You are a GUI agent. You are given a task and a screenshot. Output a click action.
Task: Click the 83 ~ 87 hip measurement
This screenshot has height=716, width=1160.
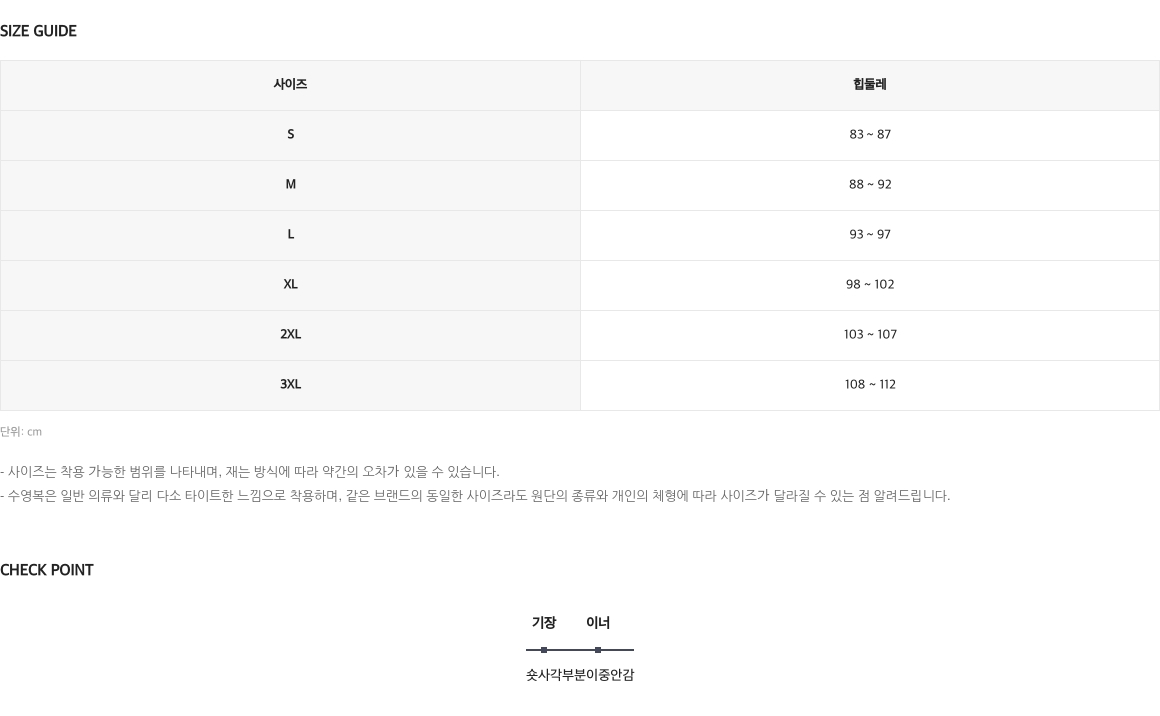coord(870,135)
